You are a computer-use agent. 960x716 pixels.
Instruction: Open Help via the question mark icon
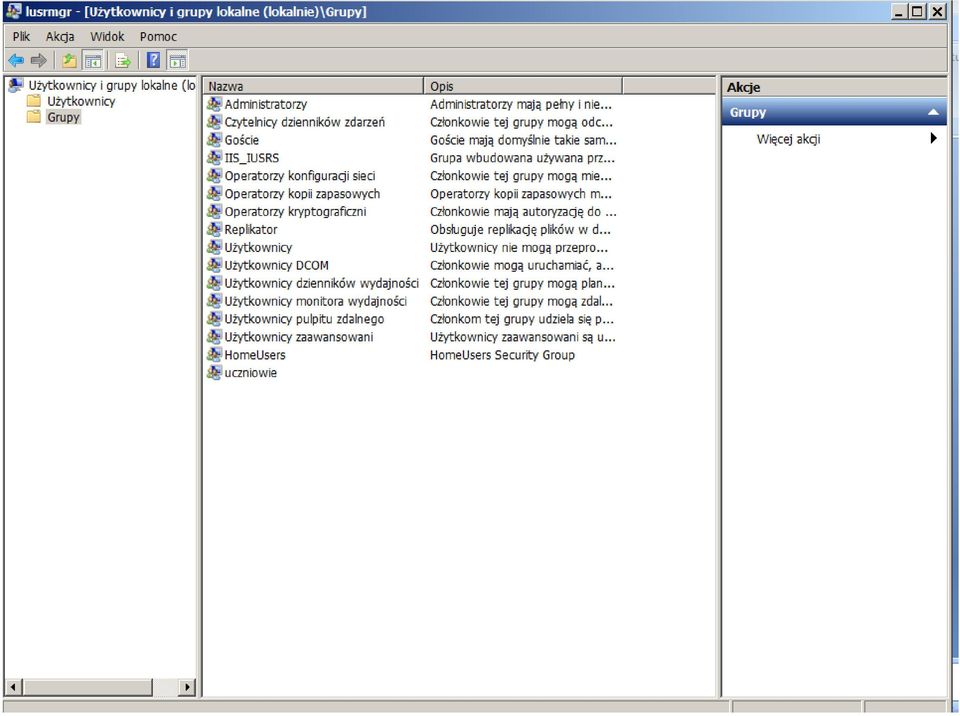click(x=154, y=60)
